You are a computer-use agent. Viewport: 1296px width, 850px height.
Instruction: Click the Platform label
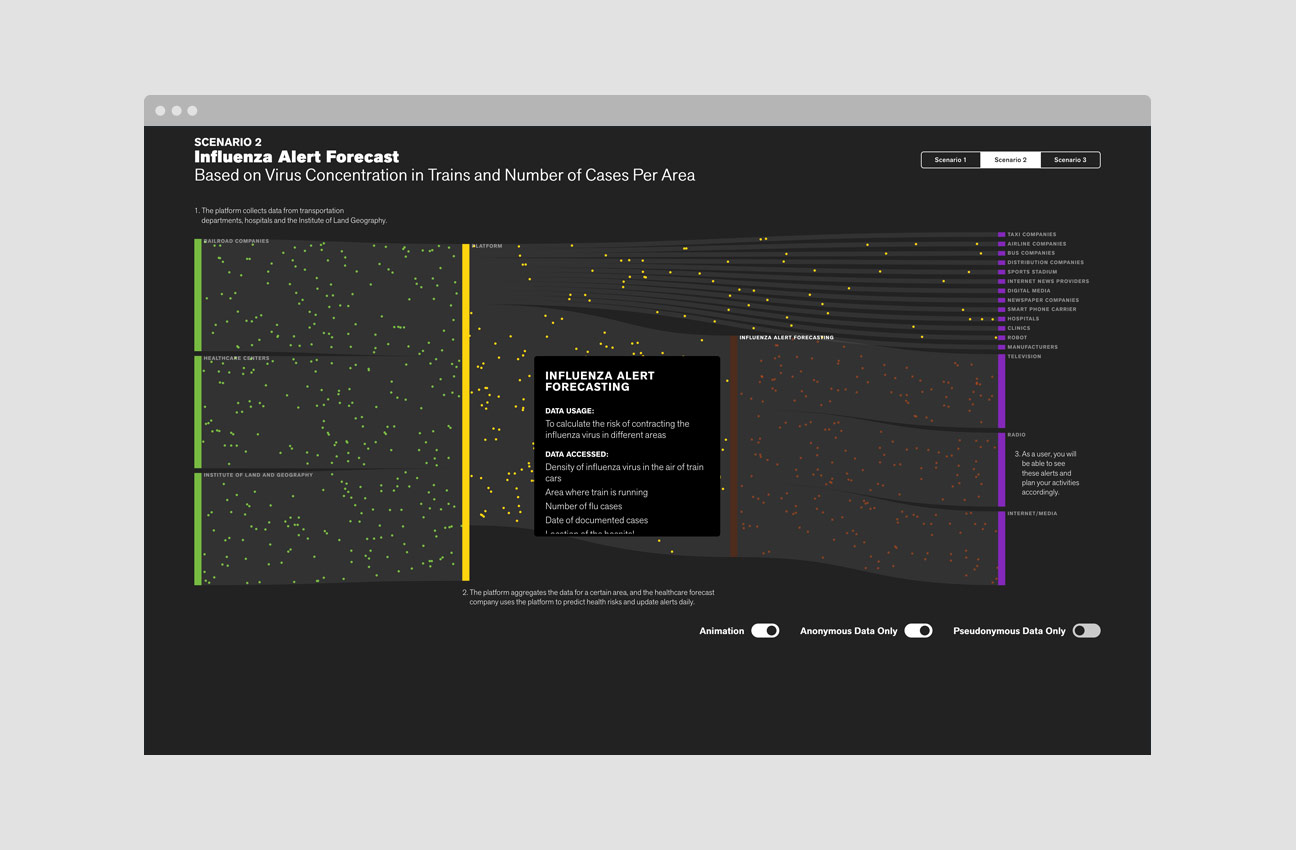click(487, 246)
